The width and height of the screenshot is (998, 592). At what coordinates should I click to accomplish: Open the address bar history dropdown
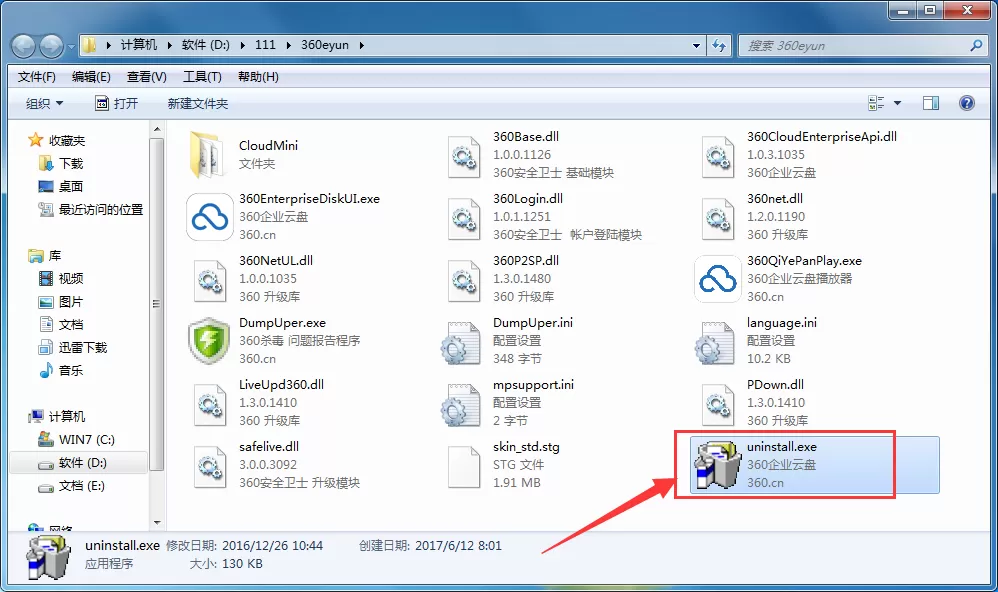point(696,46)
